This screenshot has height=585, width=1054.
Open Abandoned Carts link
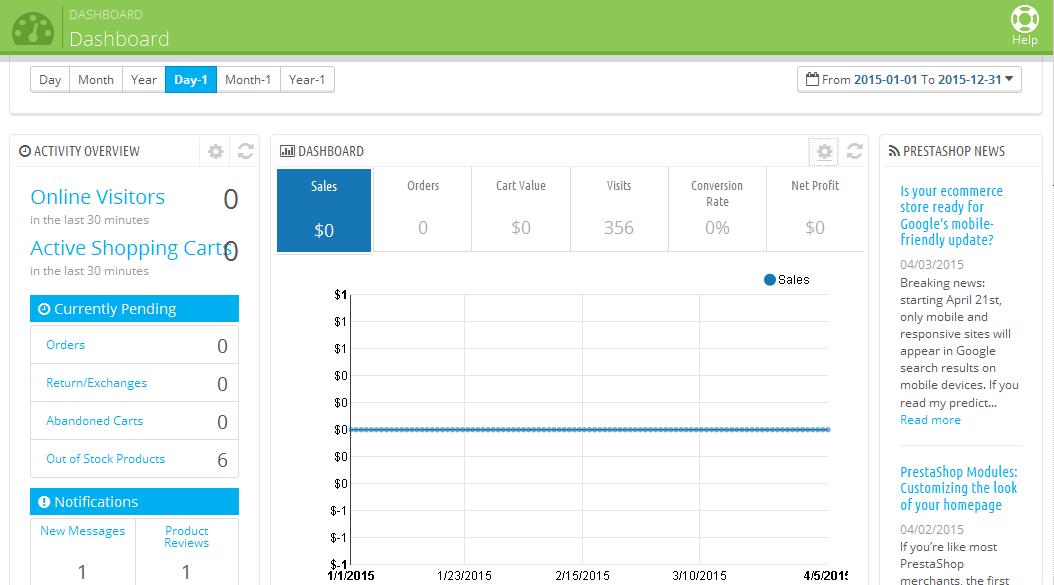point(94,420)
